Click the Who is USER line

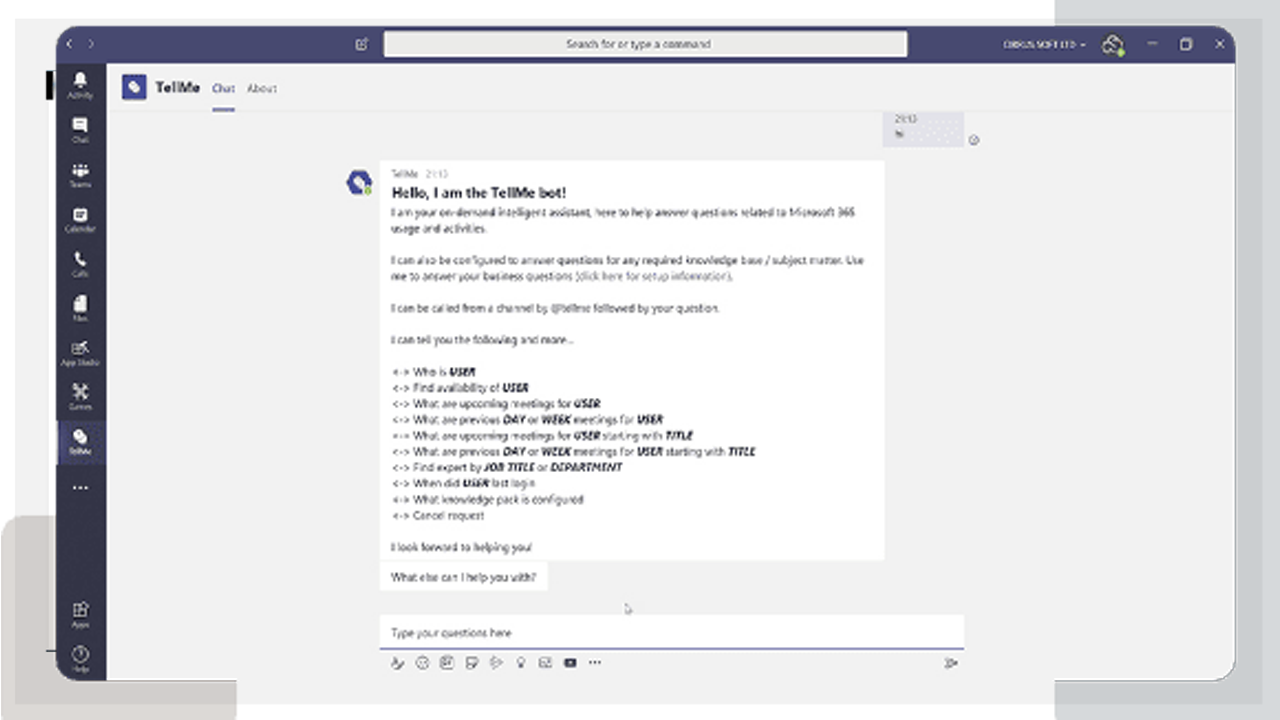433,372
